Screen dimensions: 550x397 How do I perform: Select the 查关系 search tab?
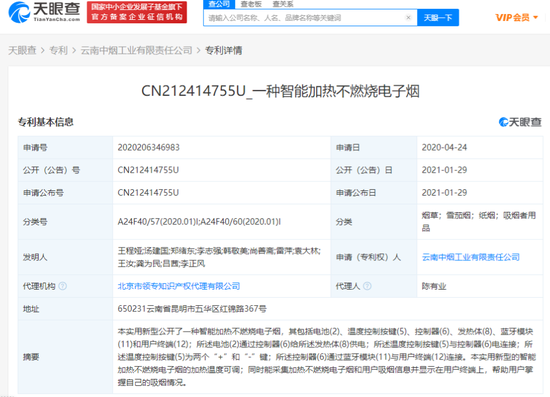[x=283, y=4]
